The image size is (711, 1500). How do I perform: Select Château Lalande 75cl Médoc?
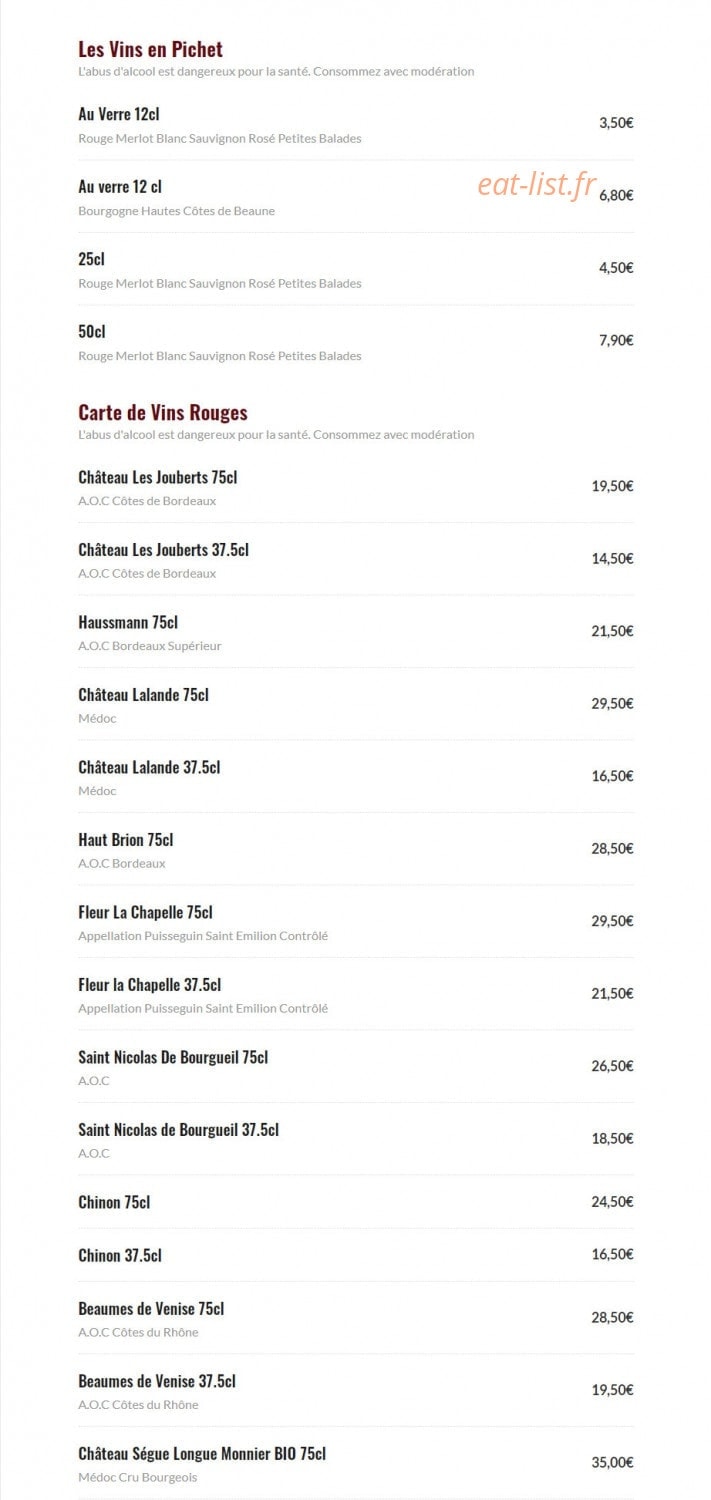pos(356,705)
